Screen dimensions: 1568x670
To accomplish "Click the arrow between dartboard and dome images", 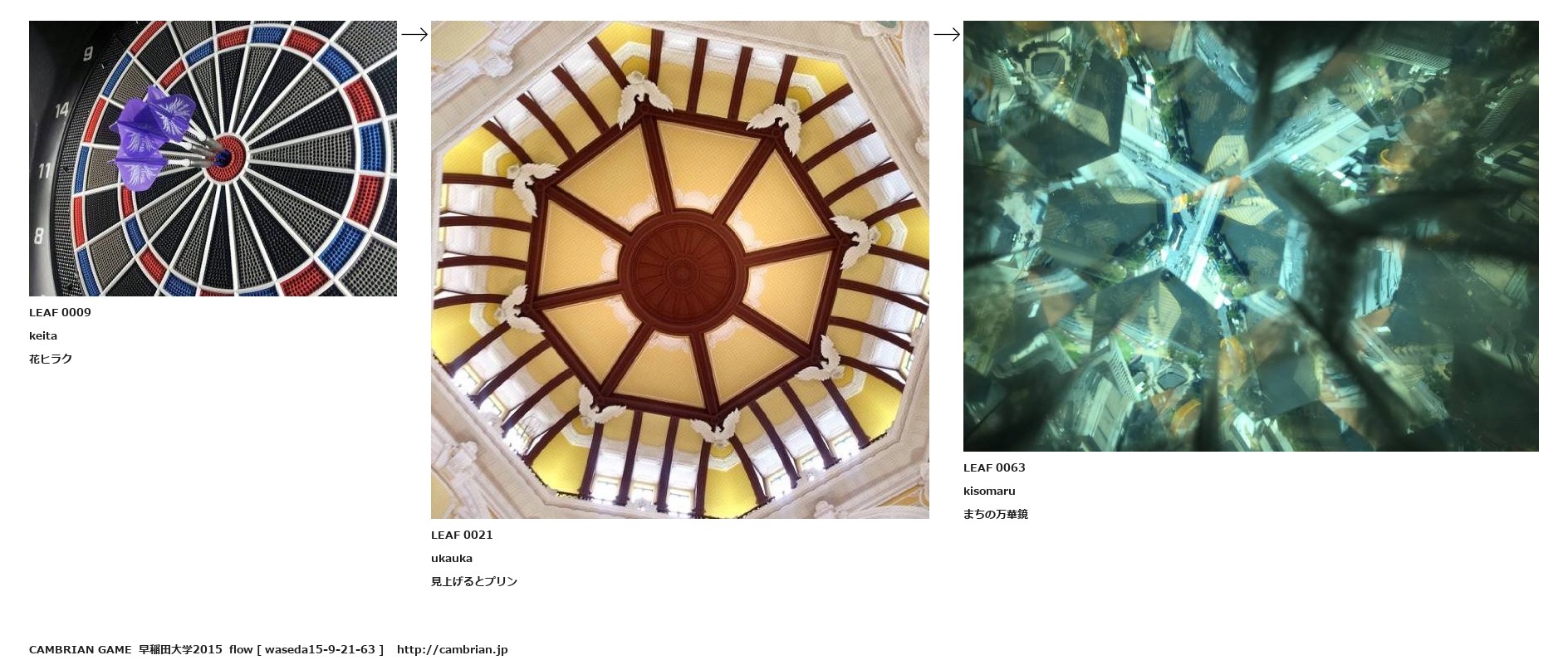I will [414, 34].
